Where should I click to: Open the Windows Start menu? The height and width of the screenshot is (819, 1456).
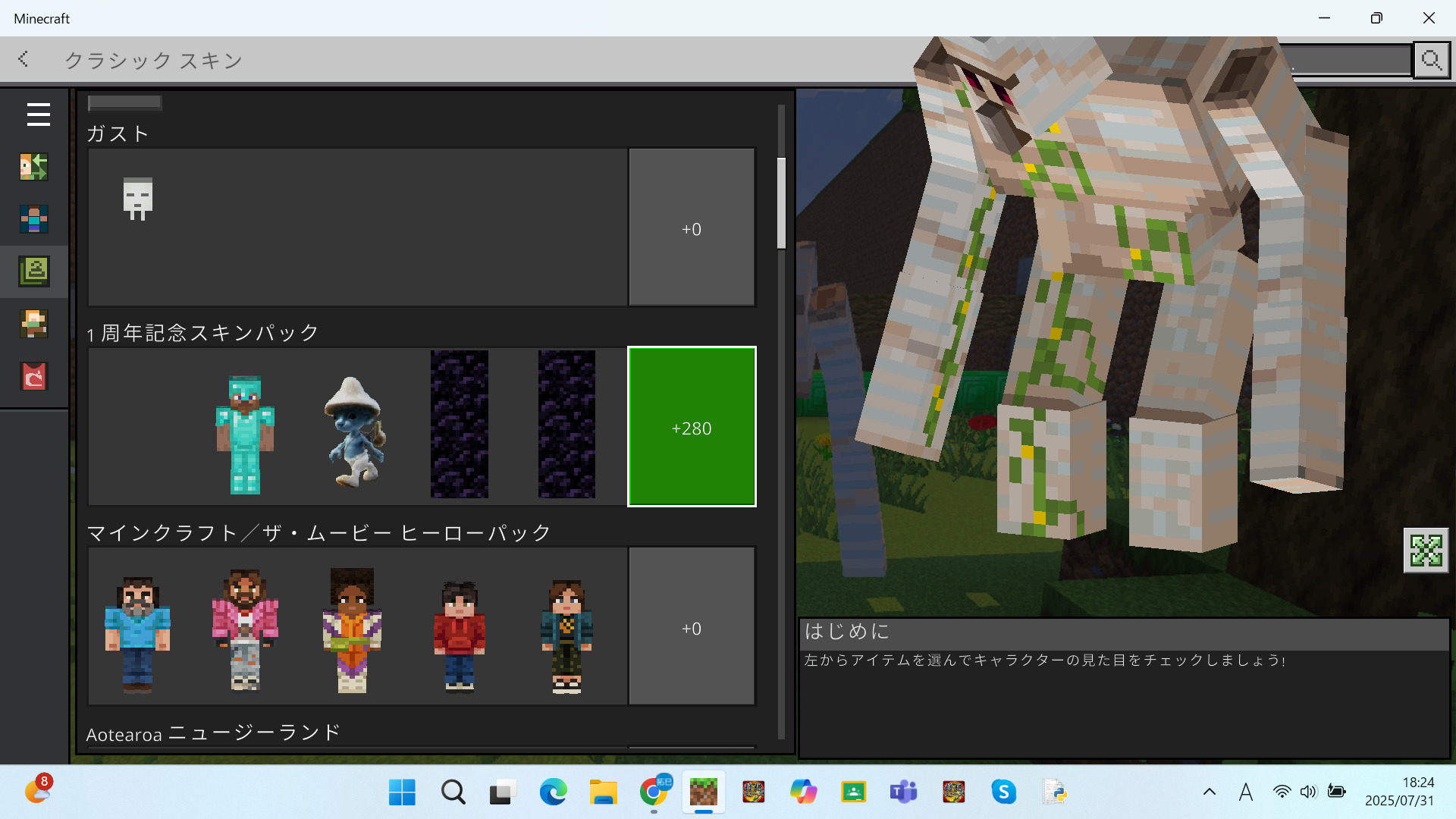click(x=402, y=792)
